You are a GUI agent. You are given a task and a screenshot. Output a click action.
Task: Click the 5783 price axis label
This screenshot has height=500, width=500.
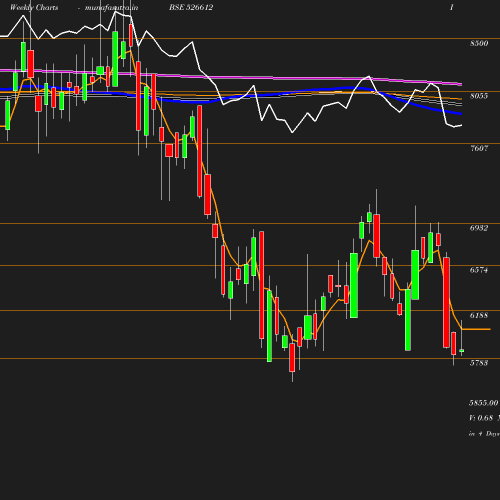479,363
